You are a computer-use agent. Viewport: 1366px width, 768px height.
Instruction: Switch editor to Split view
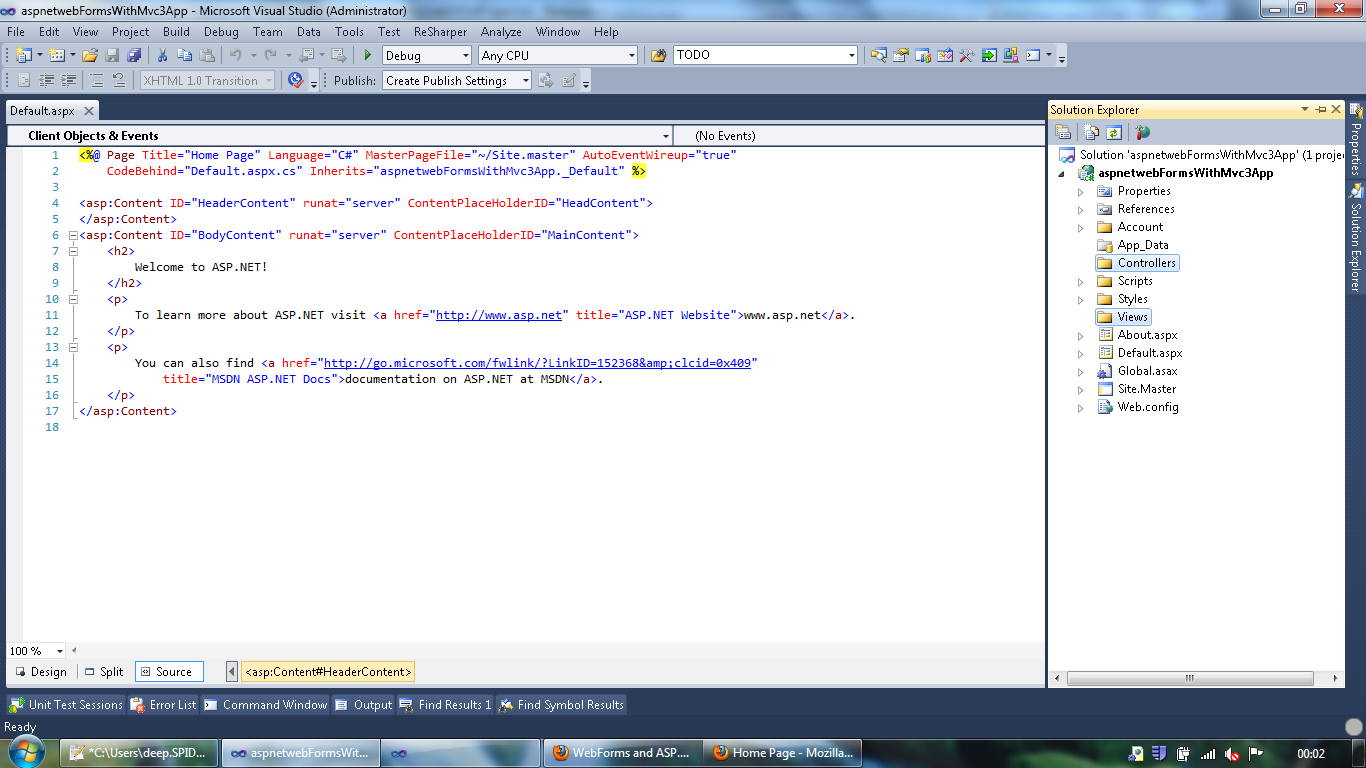click(x=103, y=671)
